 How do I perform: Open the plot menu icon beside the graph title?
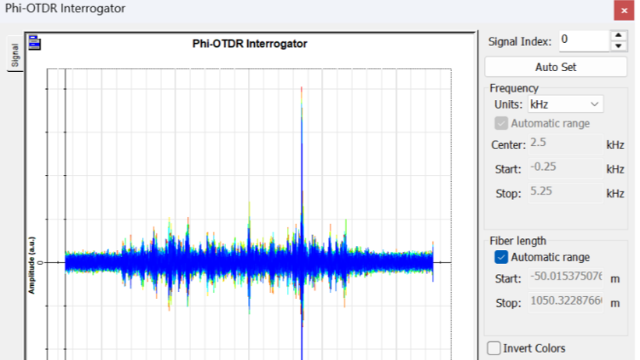35,43
